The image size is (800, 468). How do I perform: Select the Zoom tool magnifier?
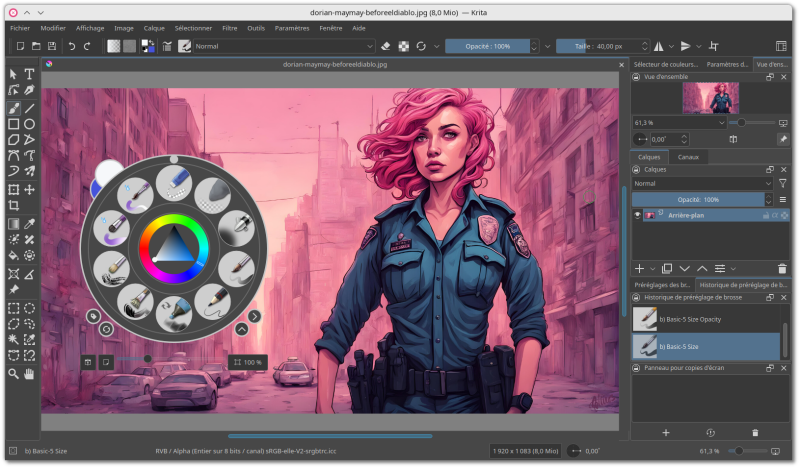click(13, 374)
